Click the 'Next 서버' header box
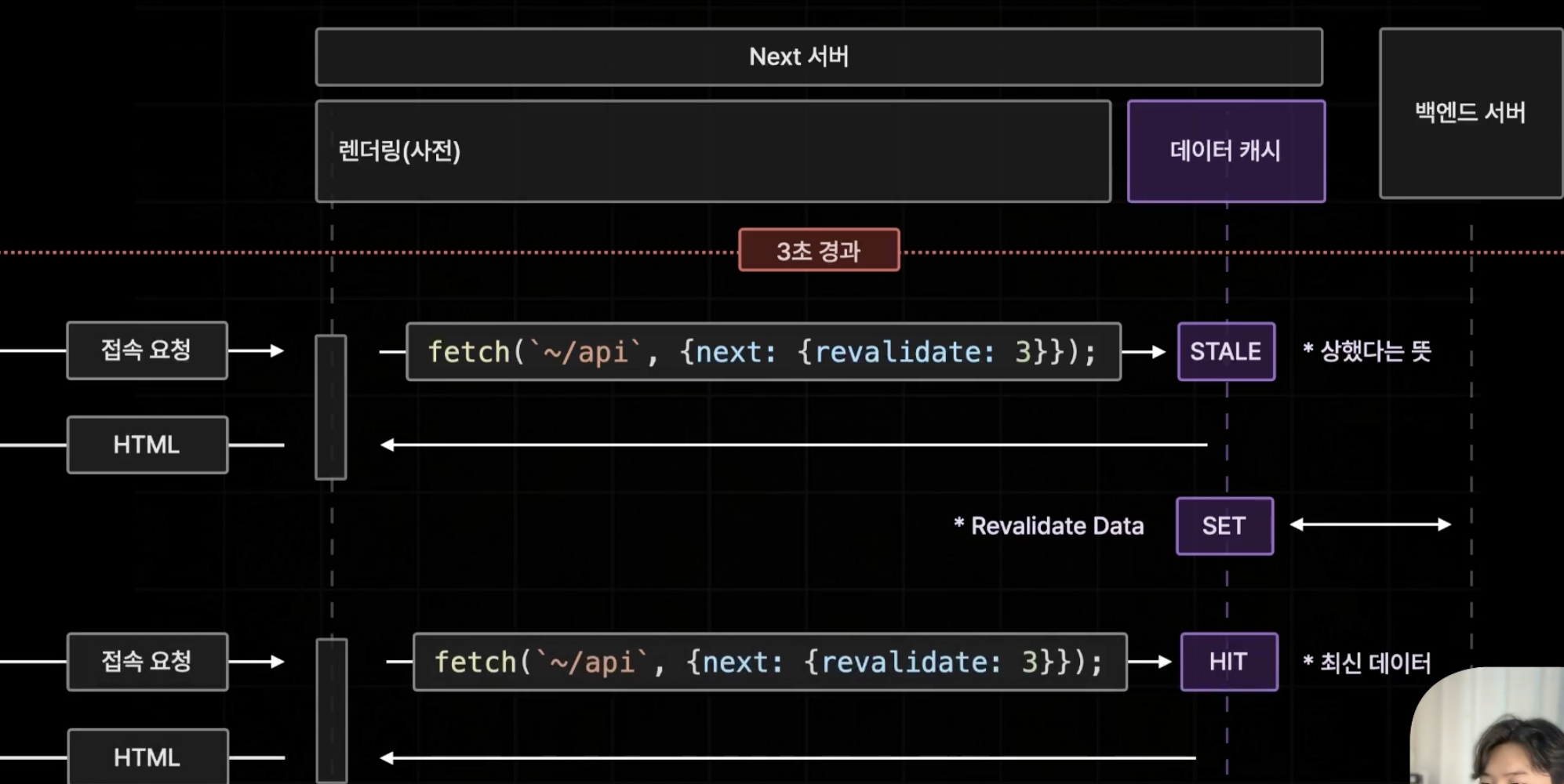Viewport: 1564px width, 784px height. point(819,57)
